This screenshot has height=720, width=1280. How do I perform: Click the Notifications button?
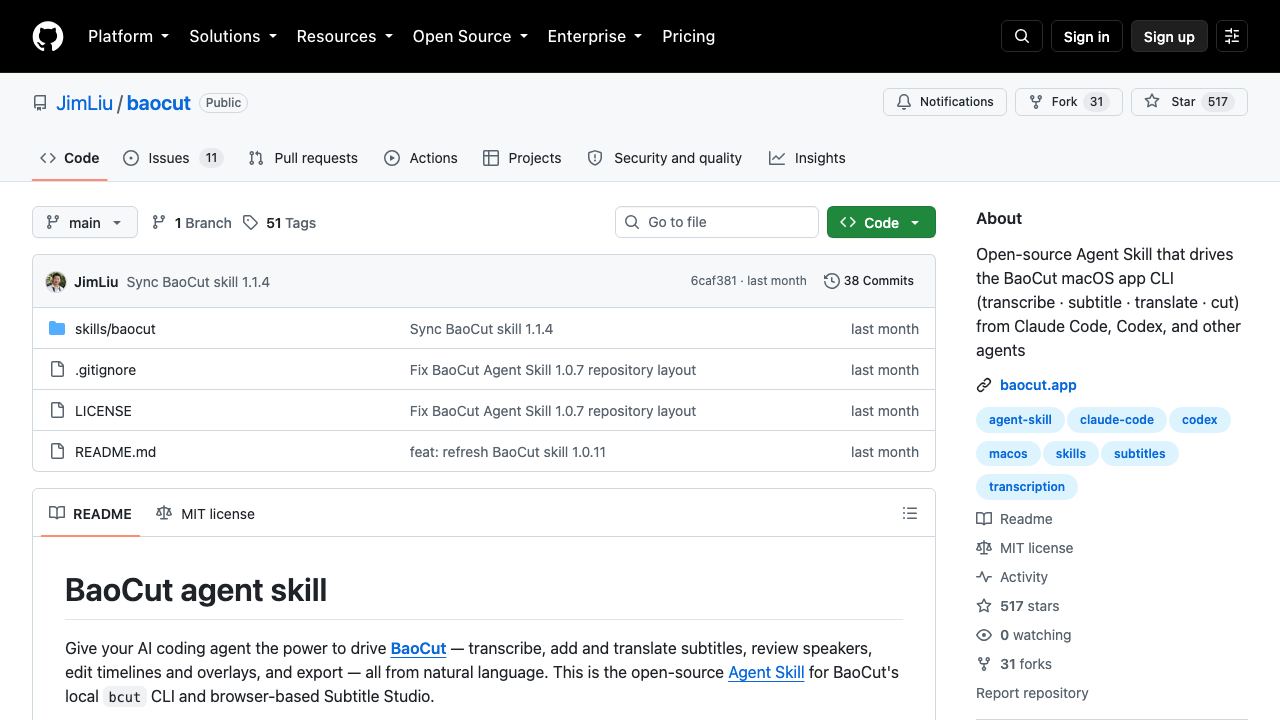[x=945, y=102]
